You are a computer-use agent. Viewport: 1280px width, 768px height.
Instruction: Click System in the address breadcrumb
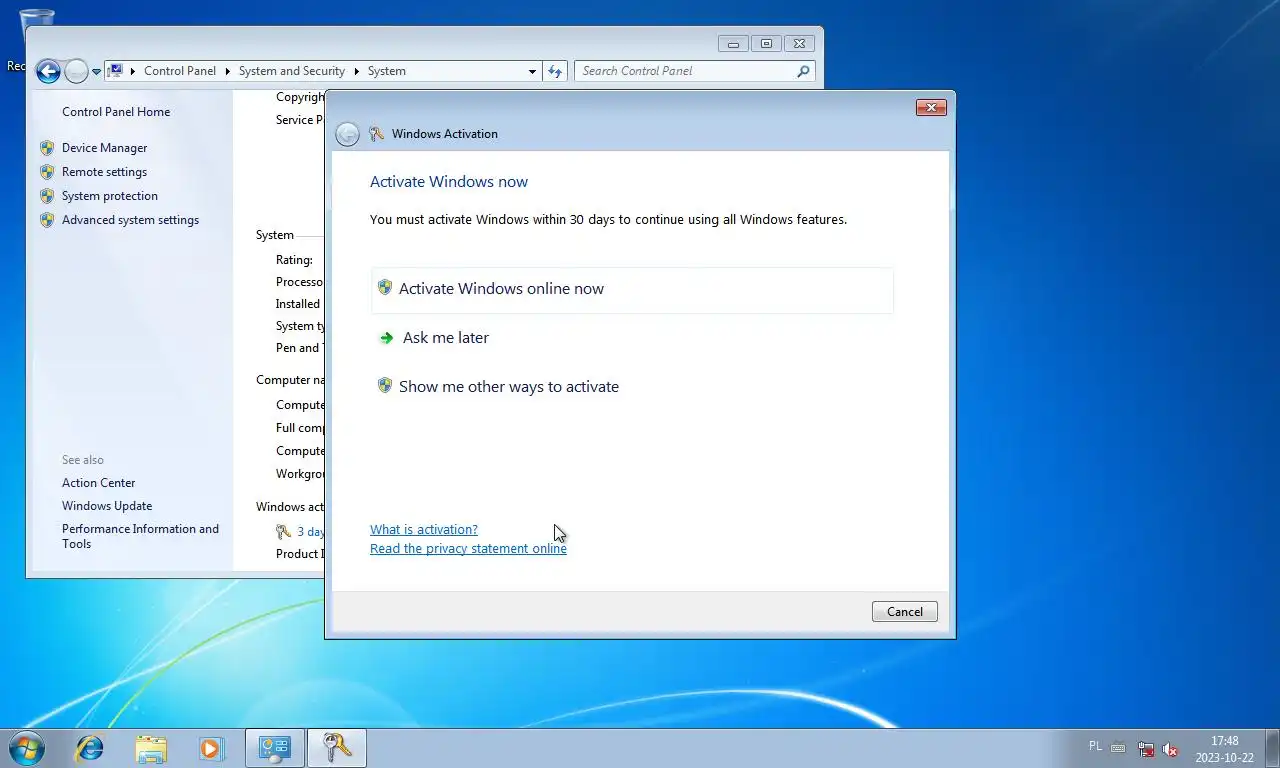(x=387, y=71)
